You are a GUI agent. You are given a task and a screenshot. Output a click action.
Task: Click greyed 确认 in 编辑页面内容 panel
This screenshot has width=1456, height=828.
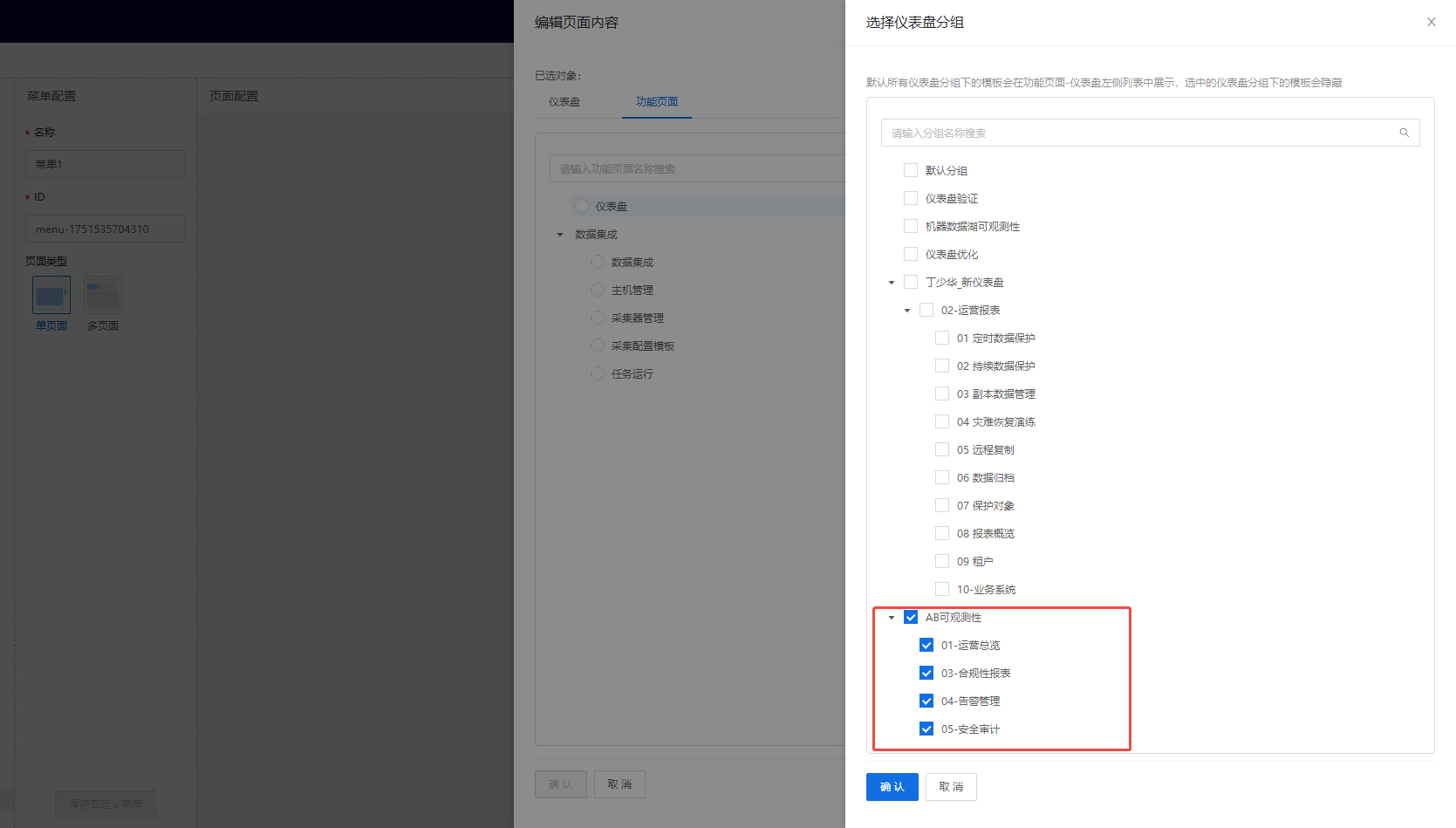pos(560,784)
